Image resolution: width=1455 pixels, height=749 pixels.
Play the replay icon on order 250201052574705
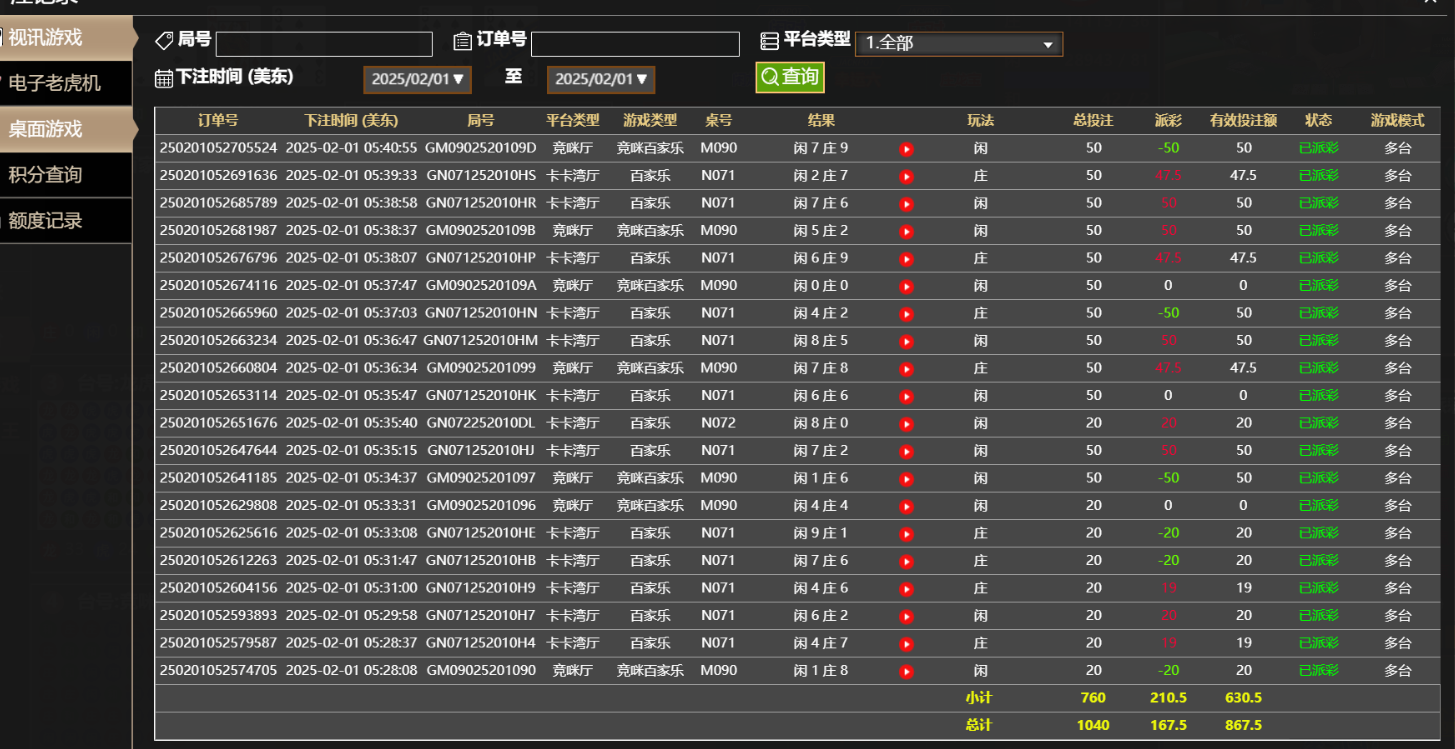[x=905, y=671]
